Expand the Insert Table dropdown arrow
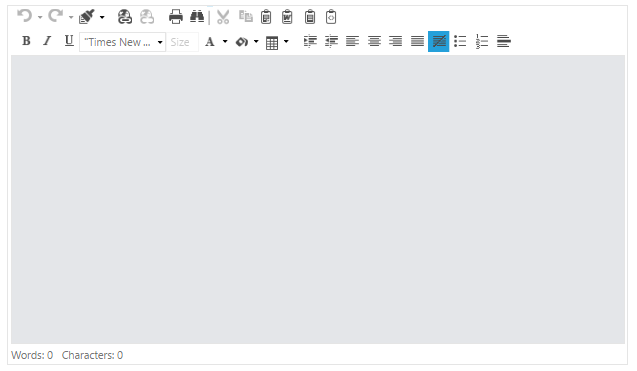The image size is (637, 371). tap(286, 41)
